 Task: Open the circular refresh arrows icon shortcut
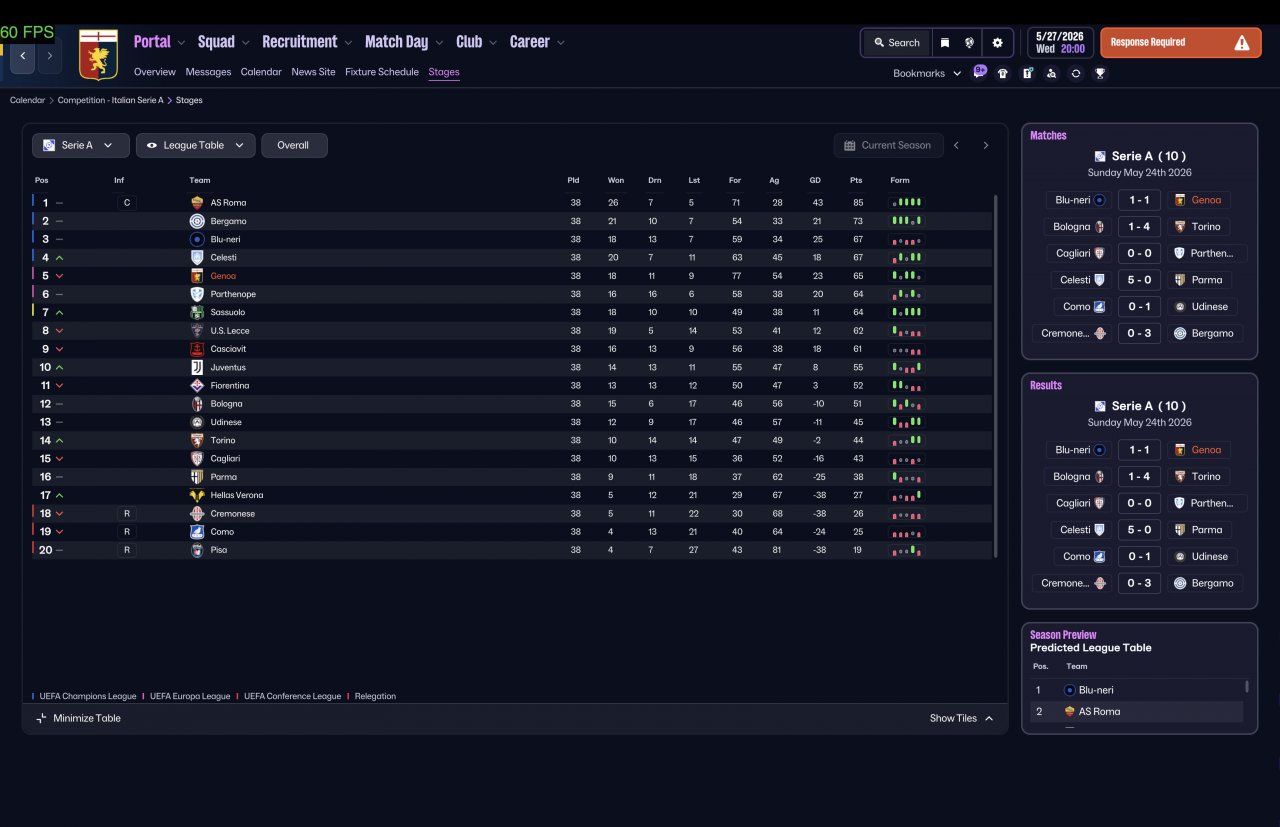pos(1076,73)
